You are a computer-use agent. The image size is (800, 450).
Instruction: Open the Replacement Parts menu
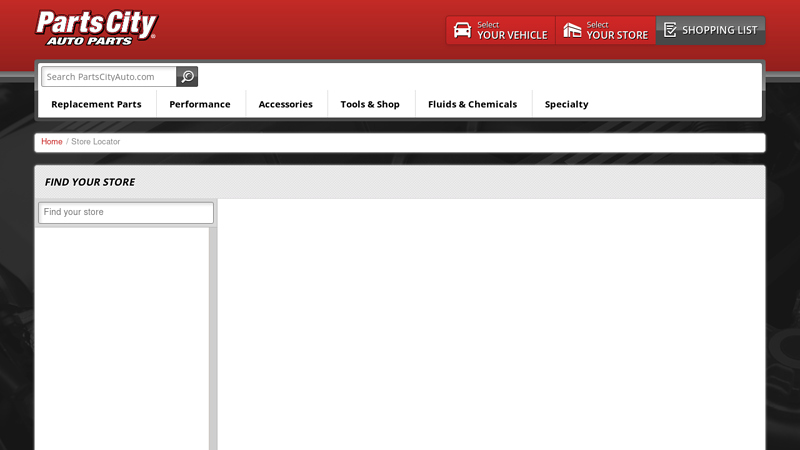[x=96, y=104]
